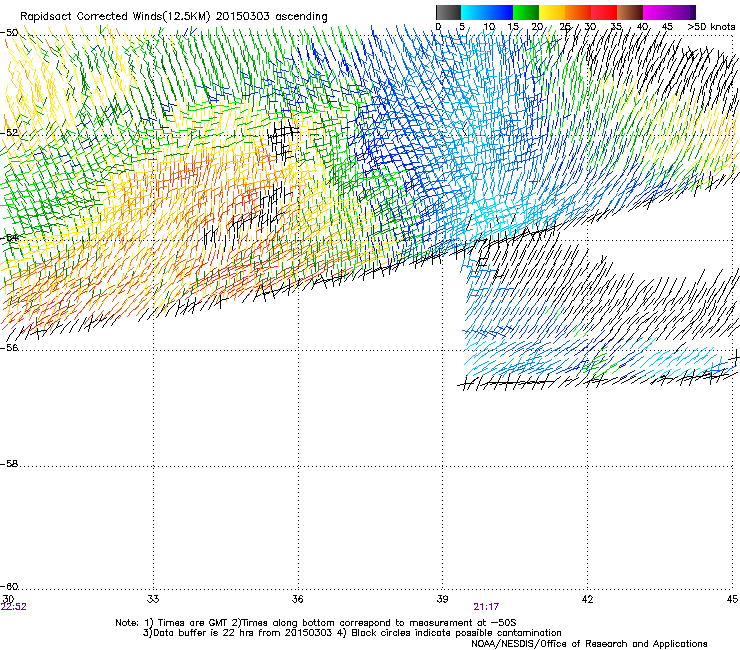Click the "45" longitude axis label
The height and width of the screenshot is (650, 740).
[x=732, y=599]
